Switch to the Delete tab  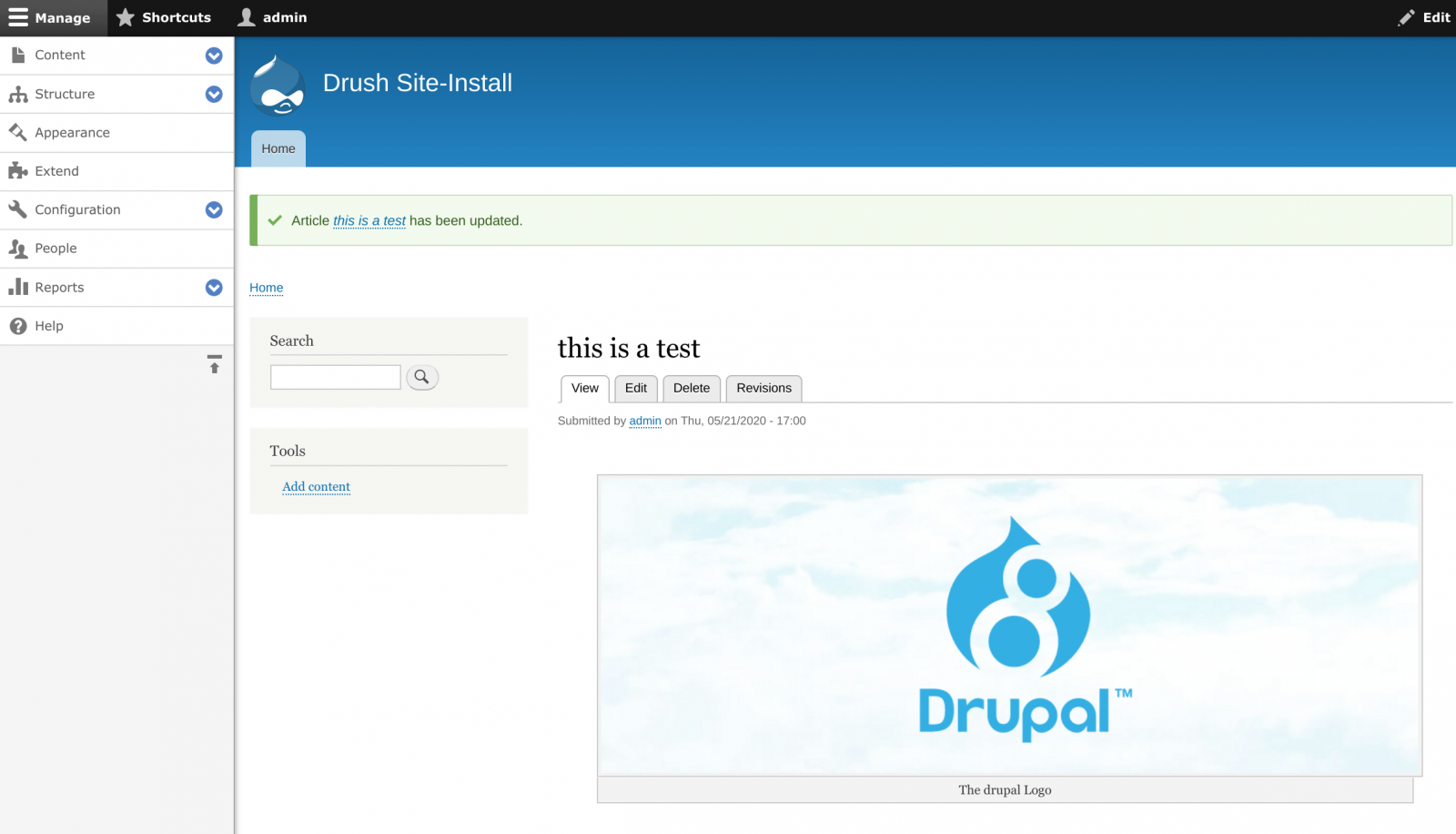[692, 388]
